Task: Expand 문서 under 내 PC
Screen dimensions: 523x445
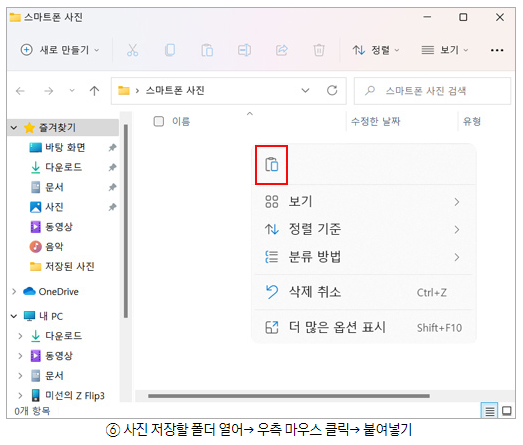Action: tap(20, 376)
